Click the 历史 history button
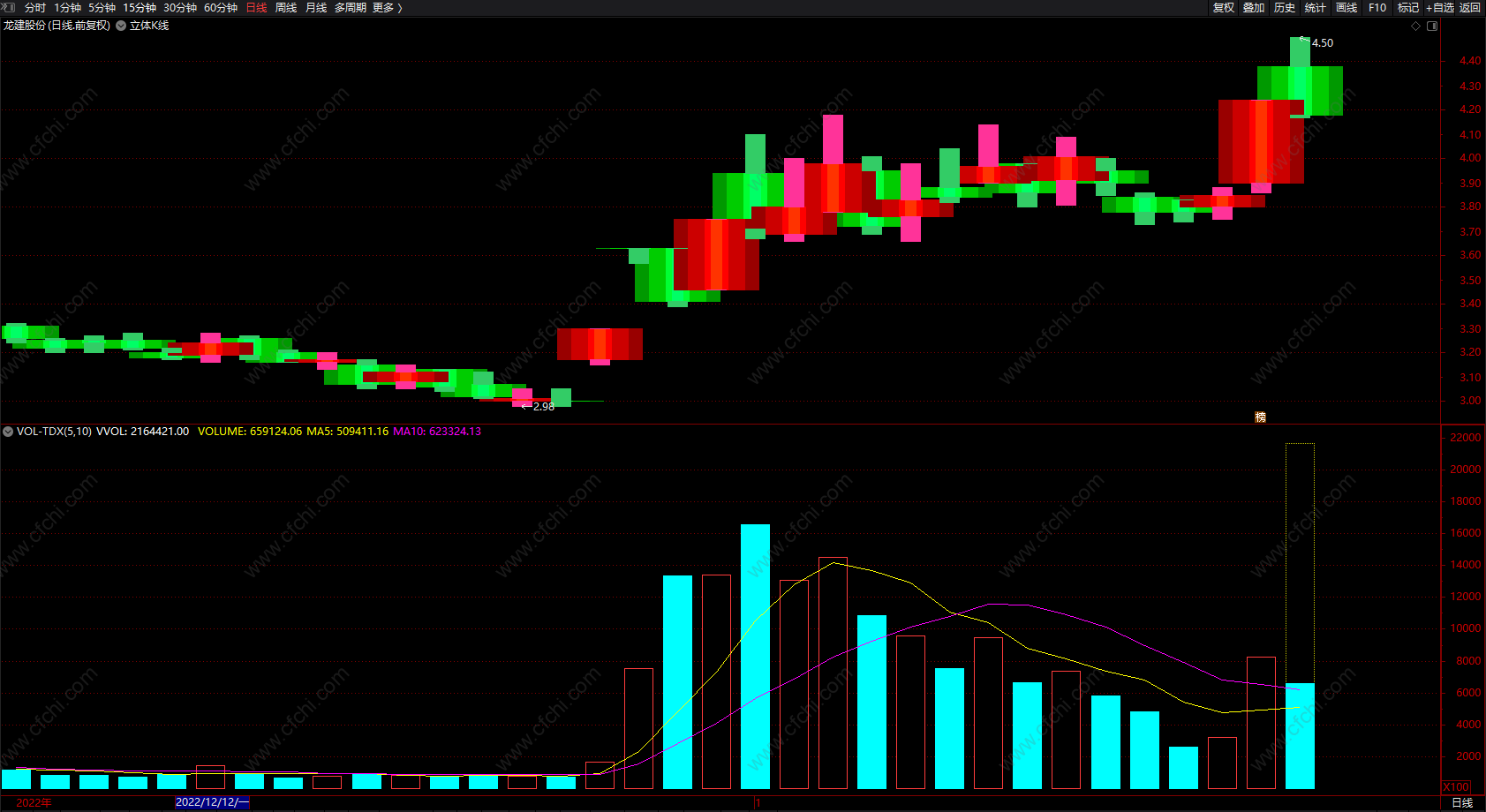 [x=1285, y=8]
